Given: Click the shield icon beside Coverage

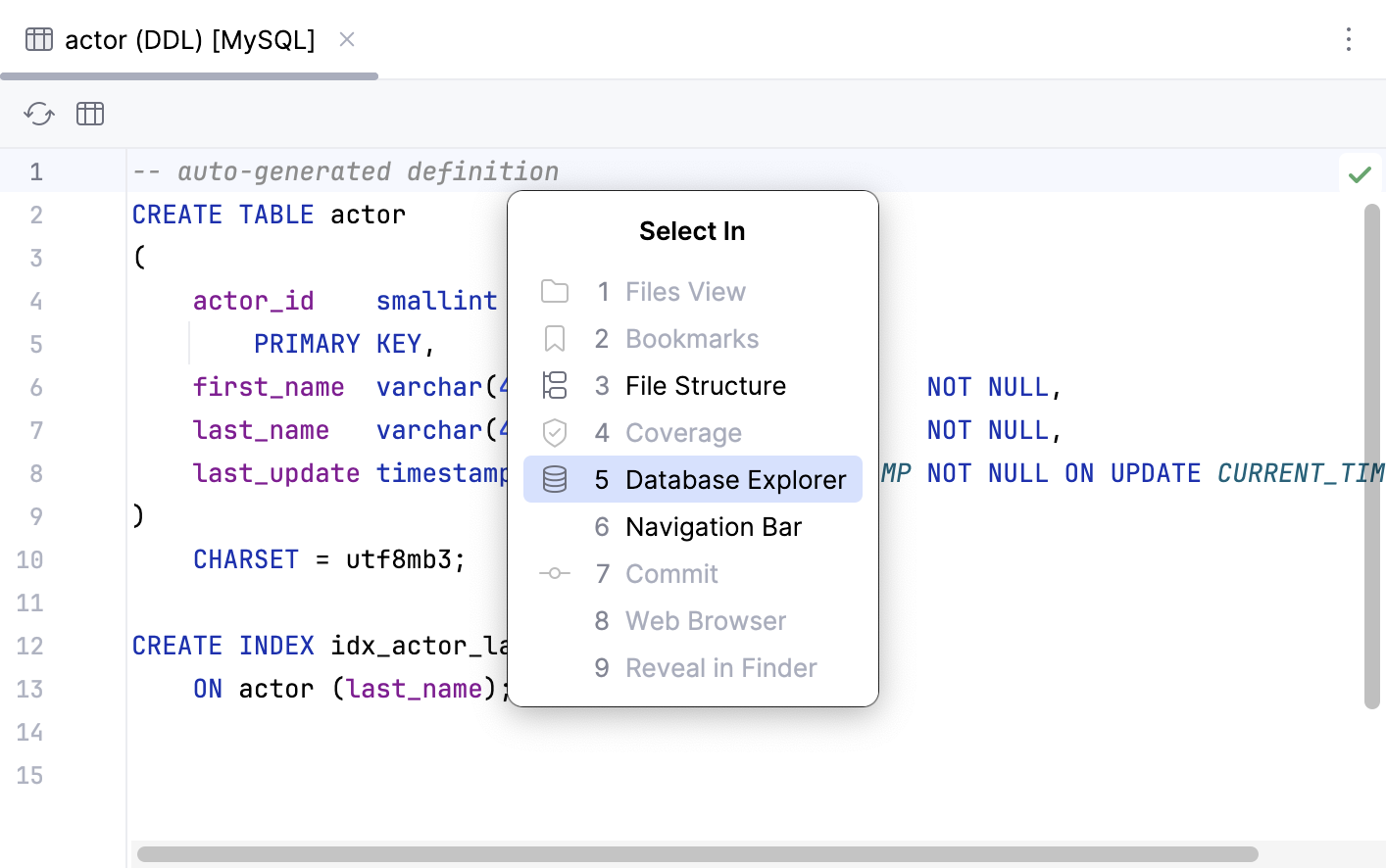Looking at the screenshot, I should tap(555, 432).
